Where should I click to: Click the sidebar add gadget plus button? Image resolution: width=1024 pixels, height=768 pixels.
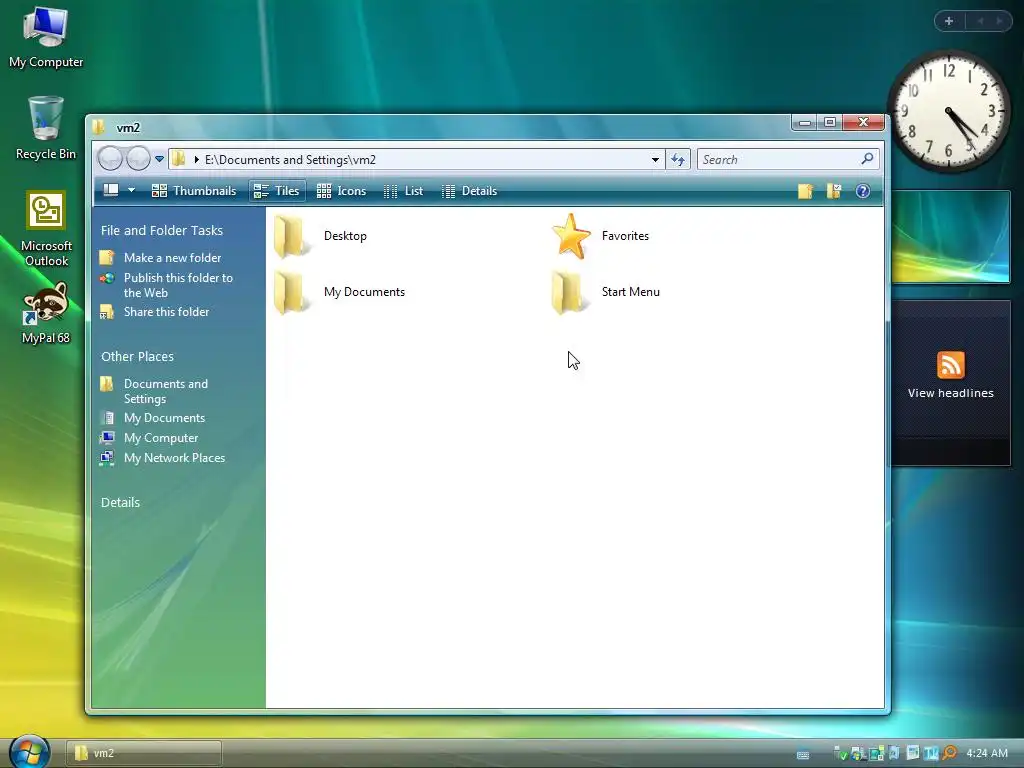pyautogui.click(x=949, y=21)
